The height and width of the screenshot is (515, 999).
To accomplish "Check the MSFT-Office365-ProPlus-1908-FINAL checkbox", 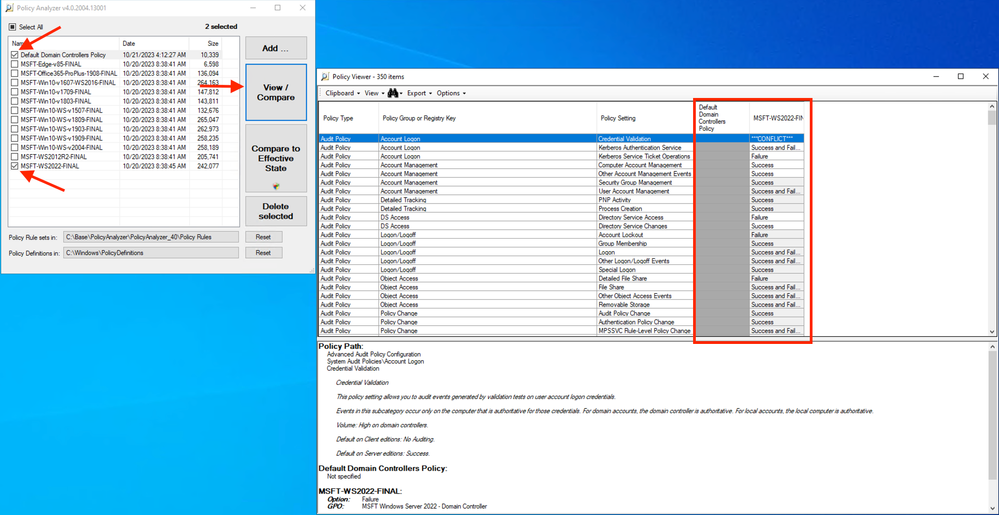I will click(15, 73).
